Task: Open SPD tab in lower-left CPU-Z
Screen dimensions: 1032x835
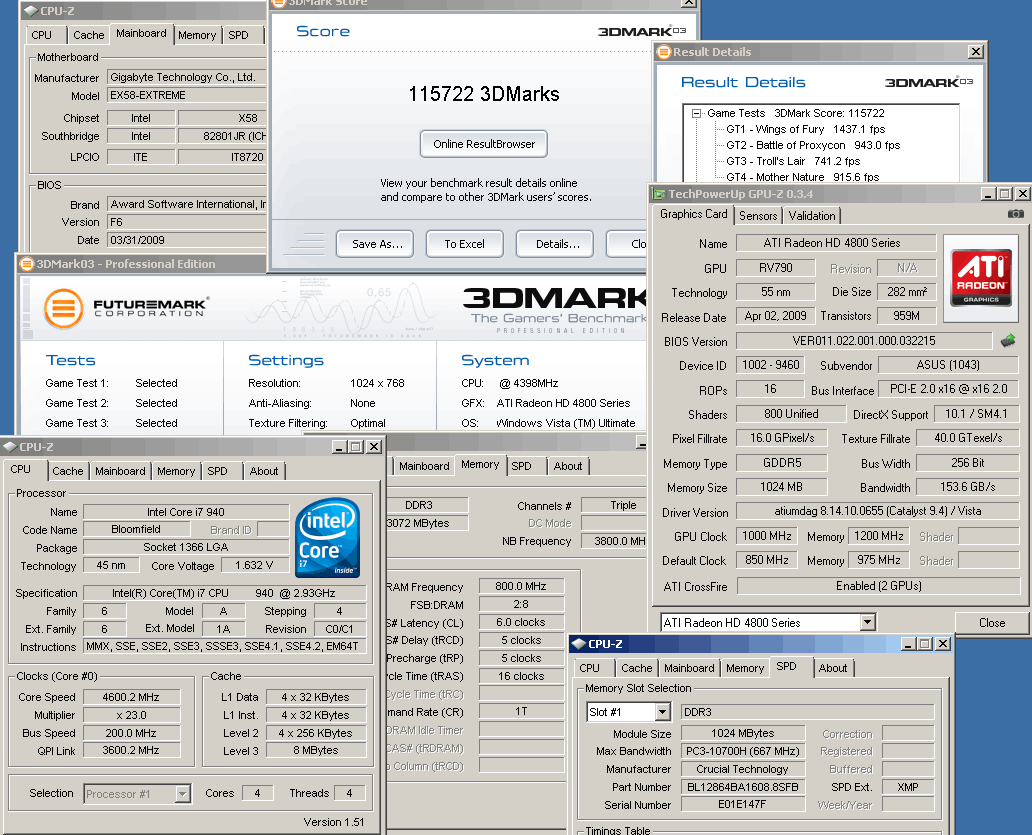Action: click(217, 471)
